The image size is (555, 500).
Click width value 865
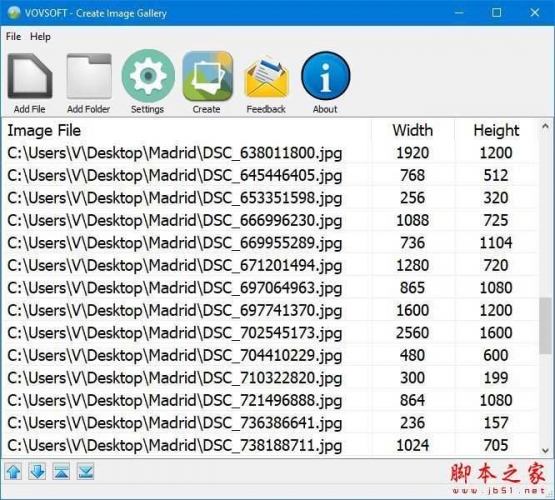[413, 288]
